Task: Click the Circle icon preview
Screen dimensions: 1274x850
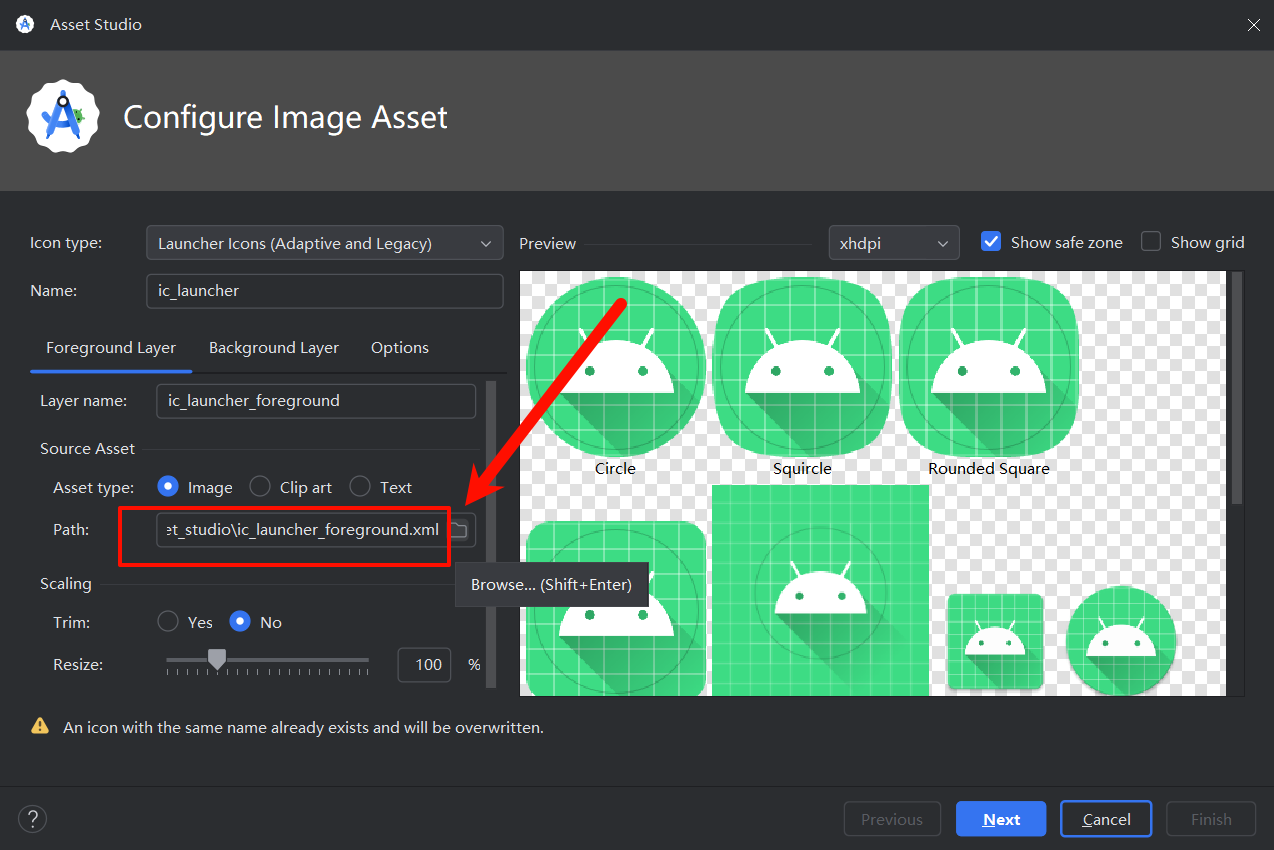Action: click(616, 368)
